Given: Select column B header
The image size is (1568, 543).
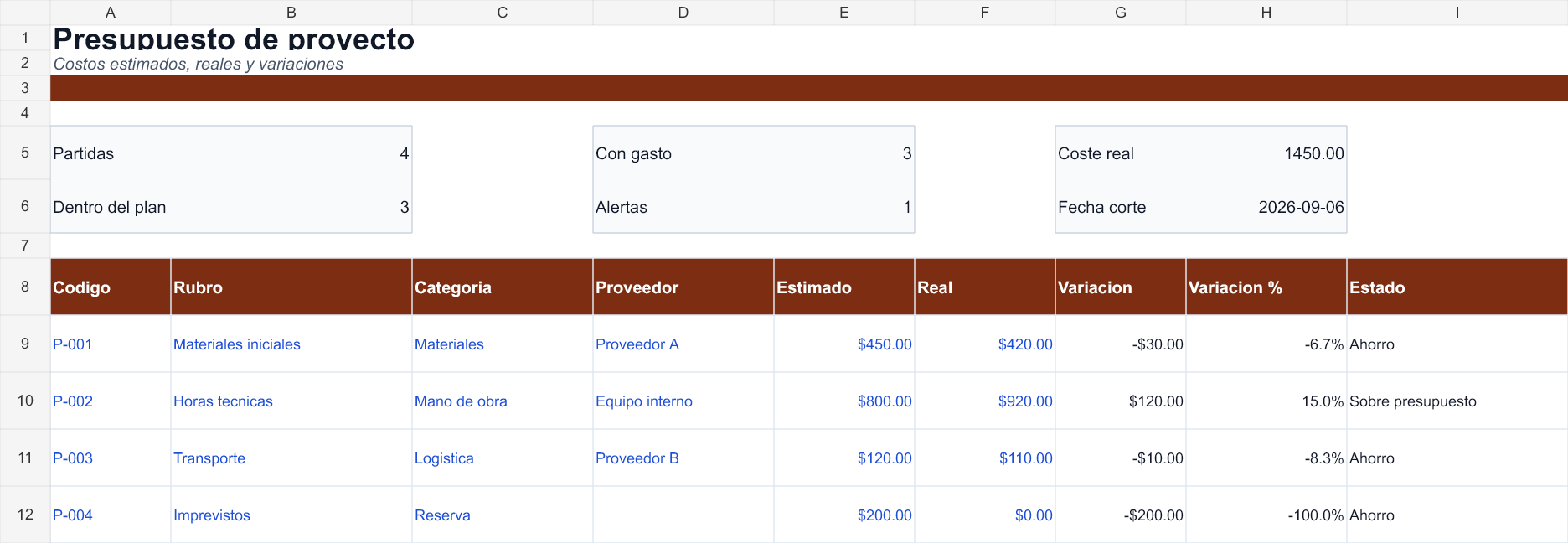Looking at the screenshot, I should 291,13.
